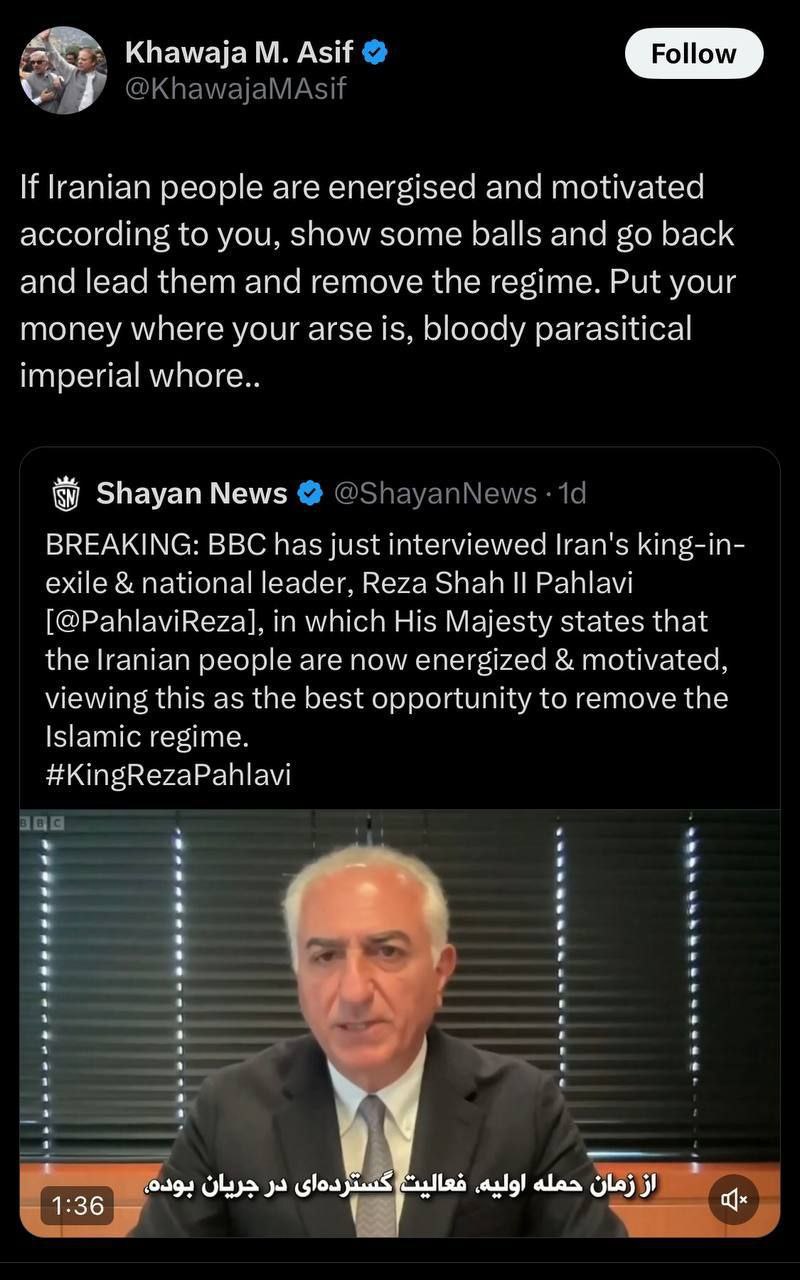The width and height of the screenshot is (800, 1280).
Task: Open the Shayan News logo avatar
Action: (65, 494)
